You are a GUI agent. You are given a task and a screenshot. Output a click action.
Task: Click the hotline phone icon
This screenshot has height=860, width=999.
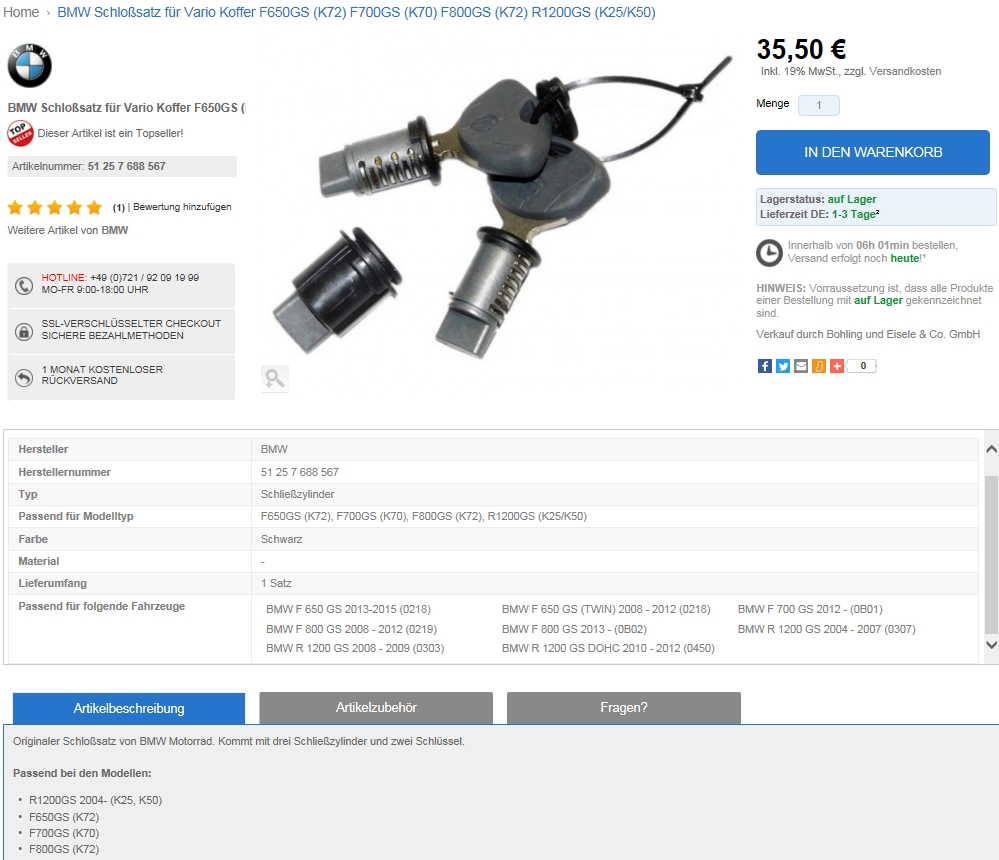[x=24, y=285]
